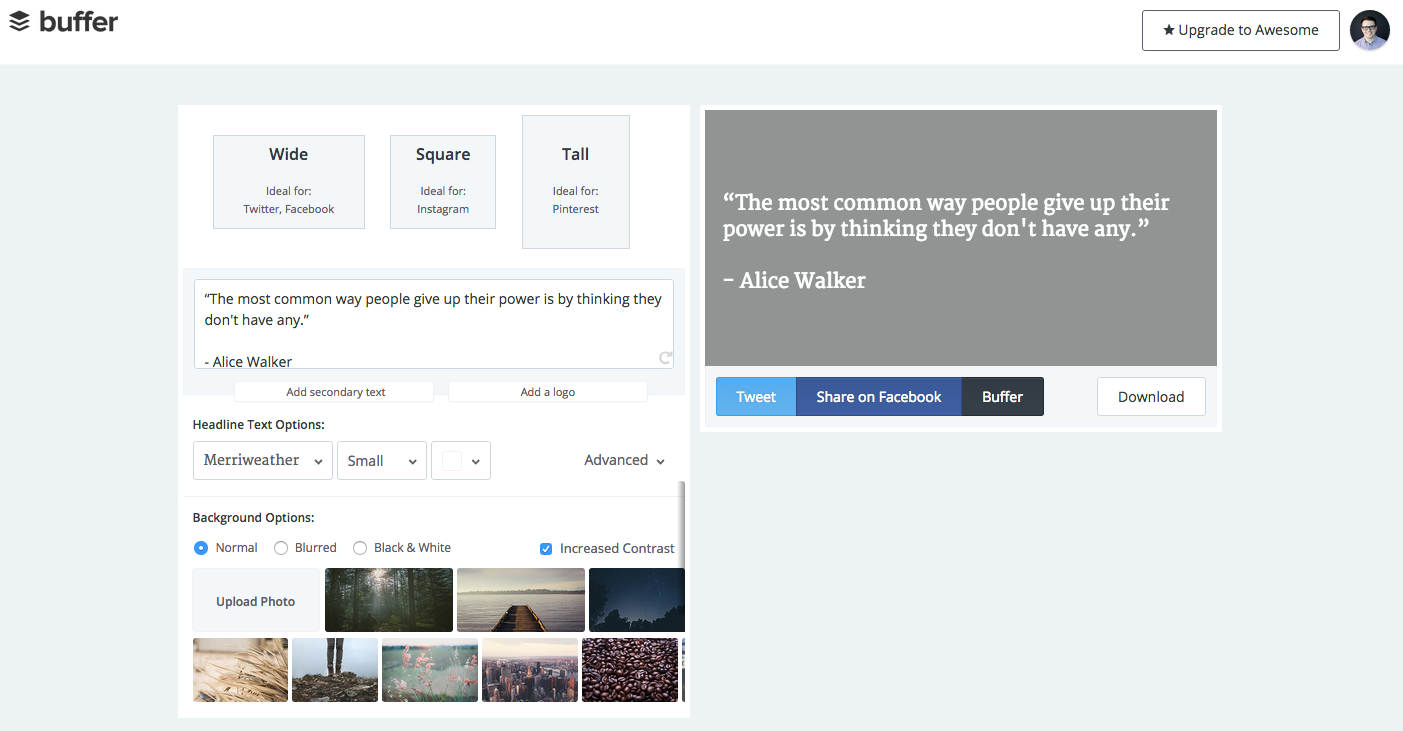
Task: Choose the wooden pier lake photo
Action: click(521, 600)
